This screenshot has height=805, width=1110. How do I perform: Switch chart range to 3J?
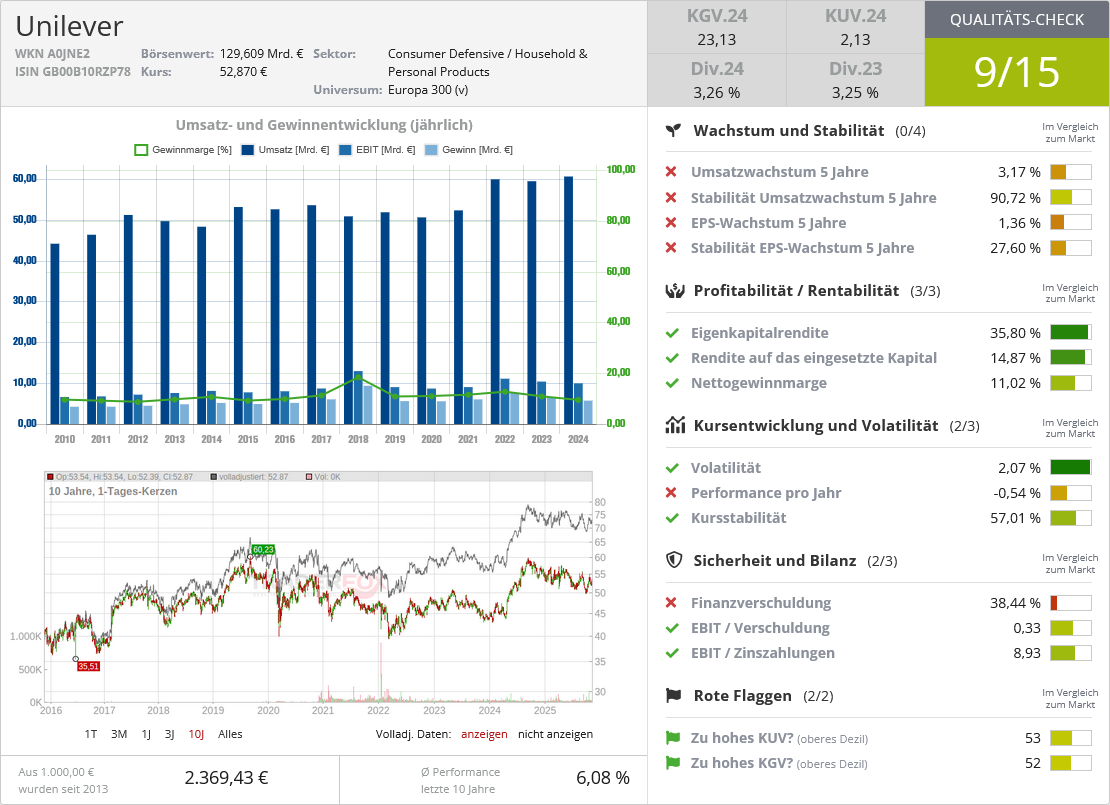[170, 734]
